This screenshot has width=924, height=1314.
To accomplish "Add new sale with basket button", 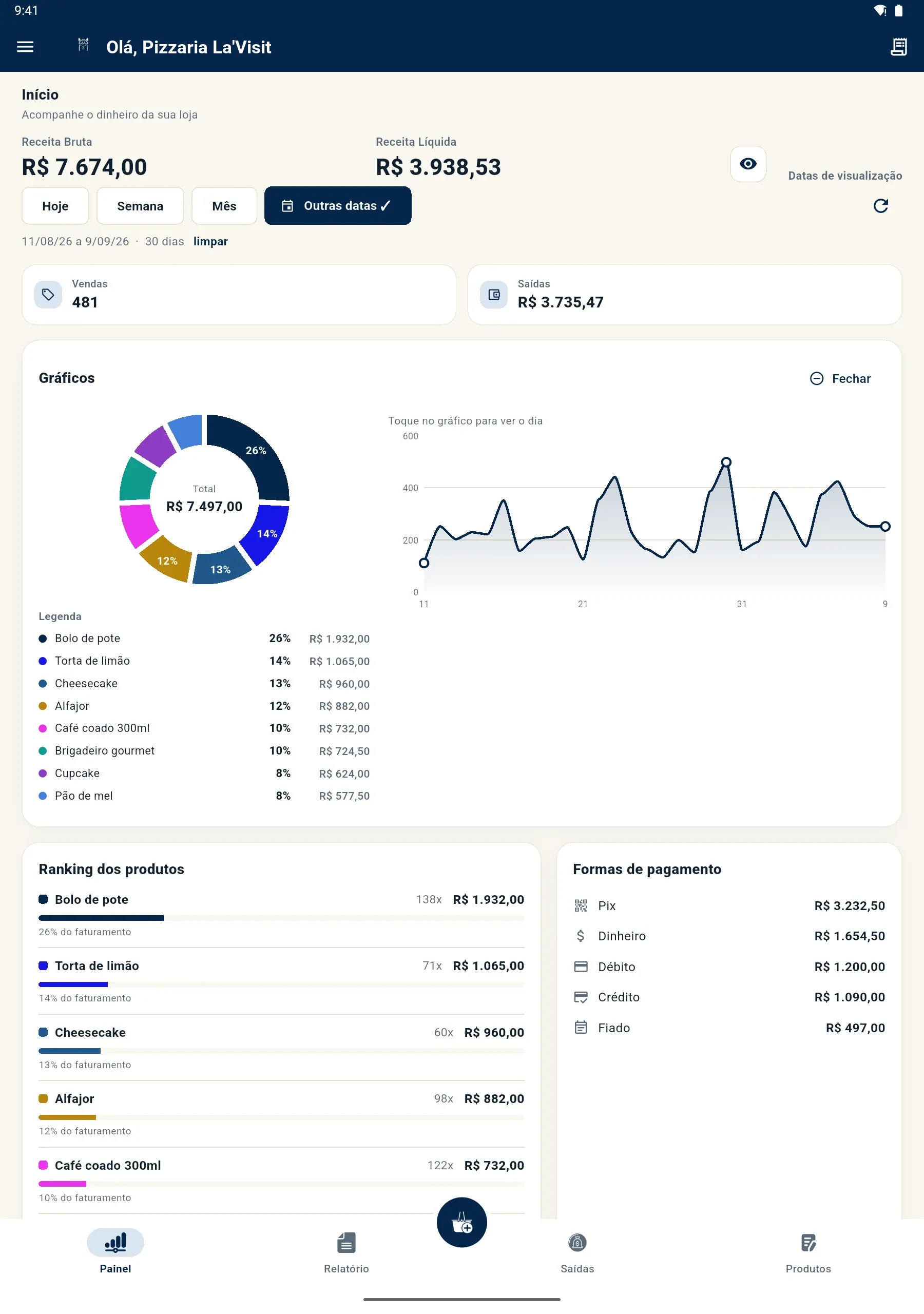I will [x=461, y=1222].
